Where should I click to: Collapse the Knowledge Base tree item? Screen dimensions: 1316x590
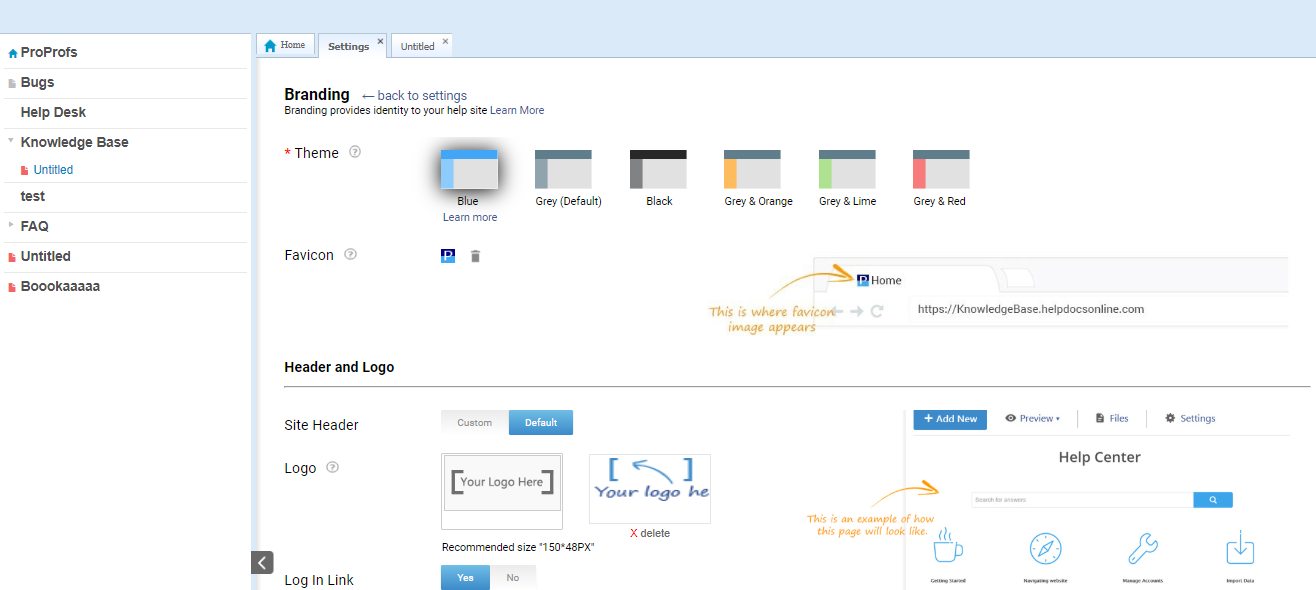(11, 141)
